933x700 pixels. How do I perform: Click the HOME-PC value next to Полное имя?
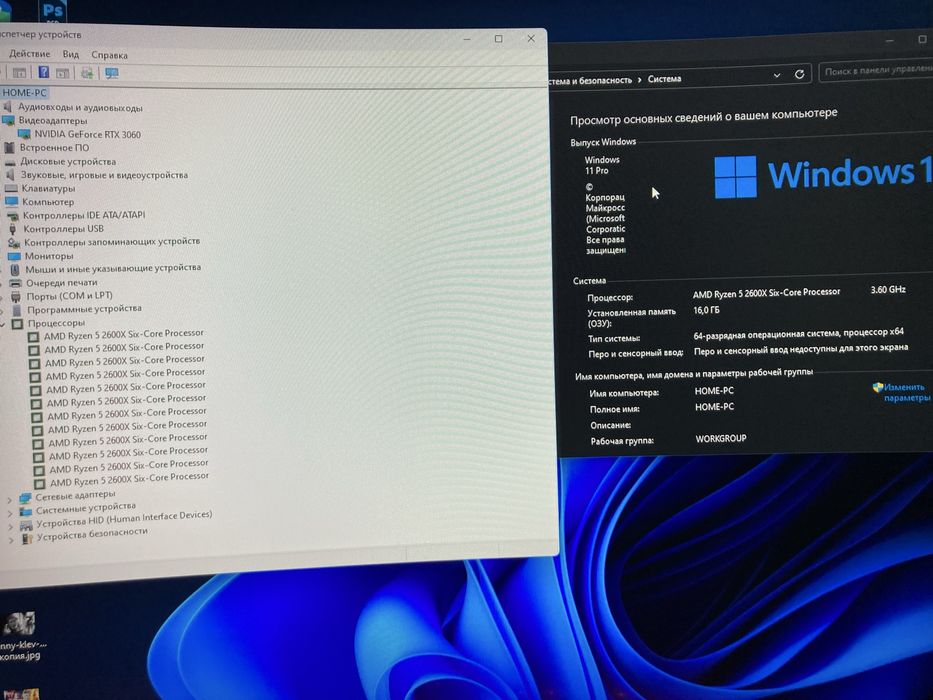click(714, 407)
